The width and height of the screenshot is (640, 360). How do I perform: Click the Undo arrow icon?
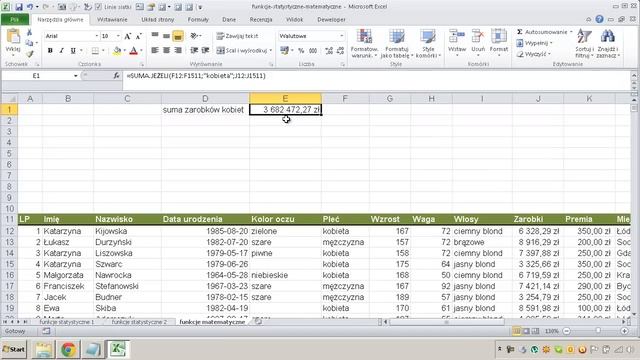[x=30, y=7]
